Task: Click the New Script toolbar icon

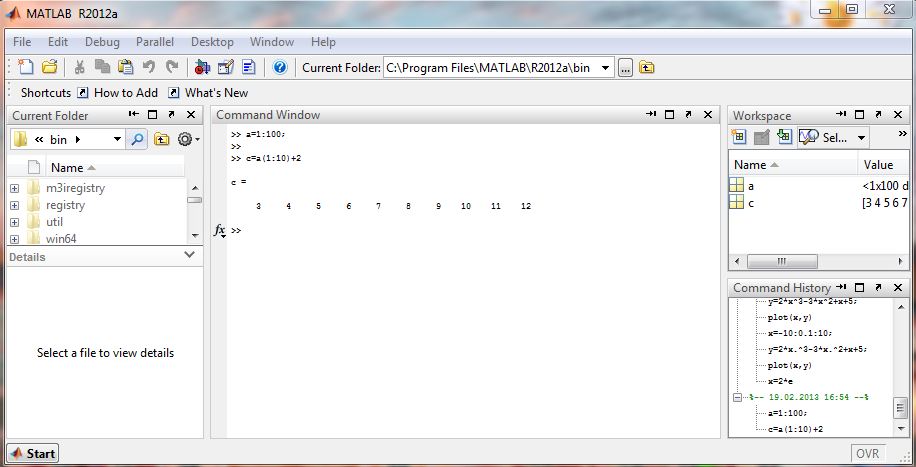Action: 26,67
